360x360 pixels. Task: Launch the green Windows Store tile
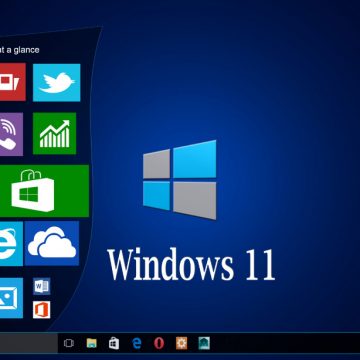coord(44,191)
